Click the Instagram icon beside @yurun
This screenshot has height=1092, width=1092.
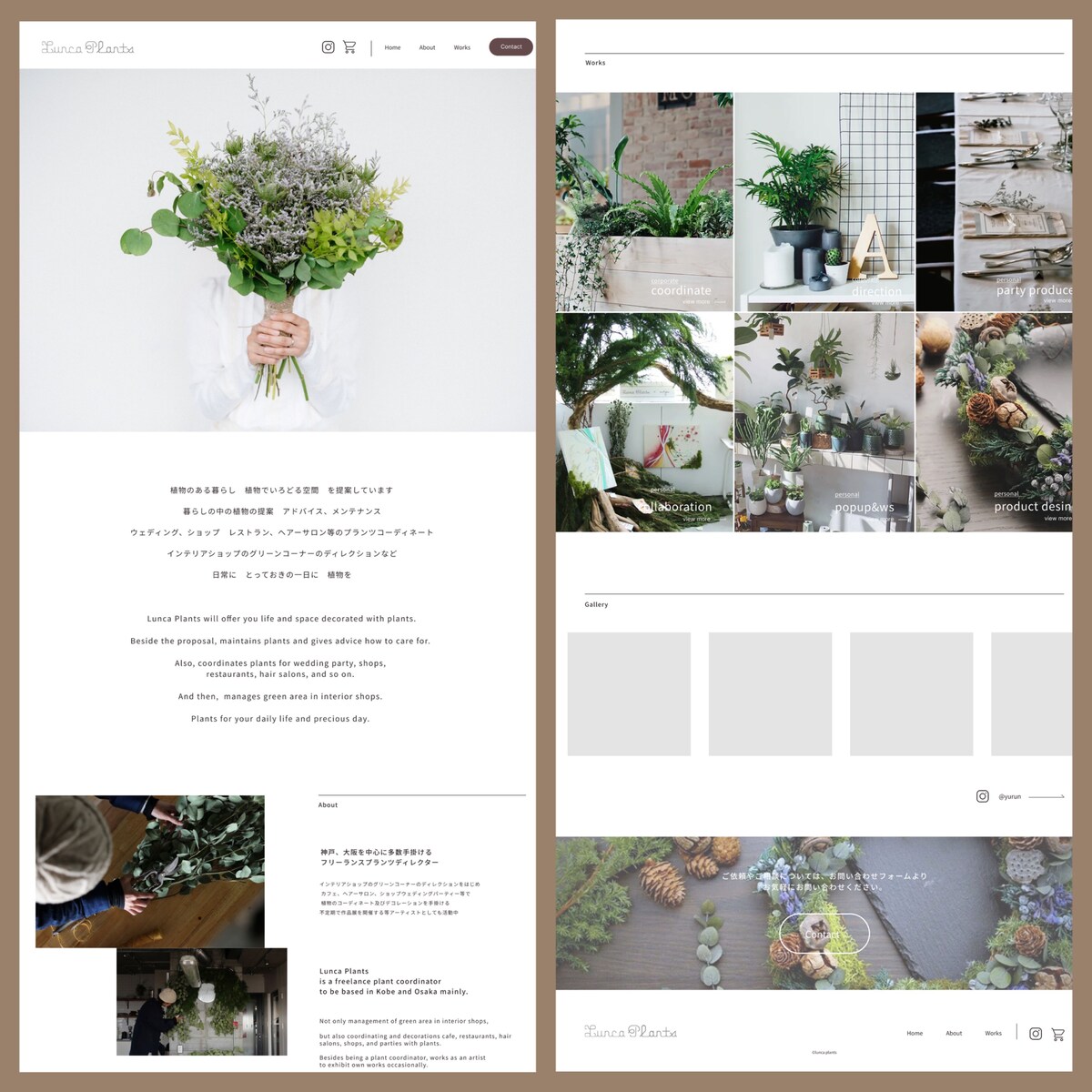(x=982, y=796)
